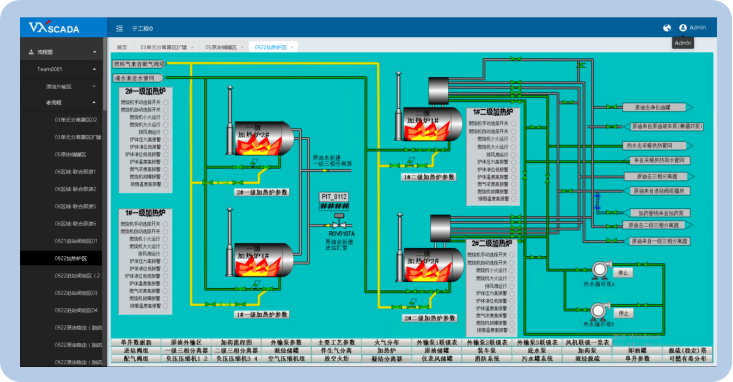
Task: Click the flowchart icon beside 流程图 in sidebar
Action: click(x=31, y=52)
